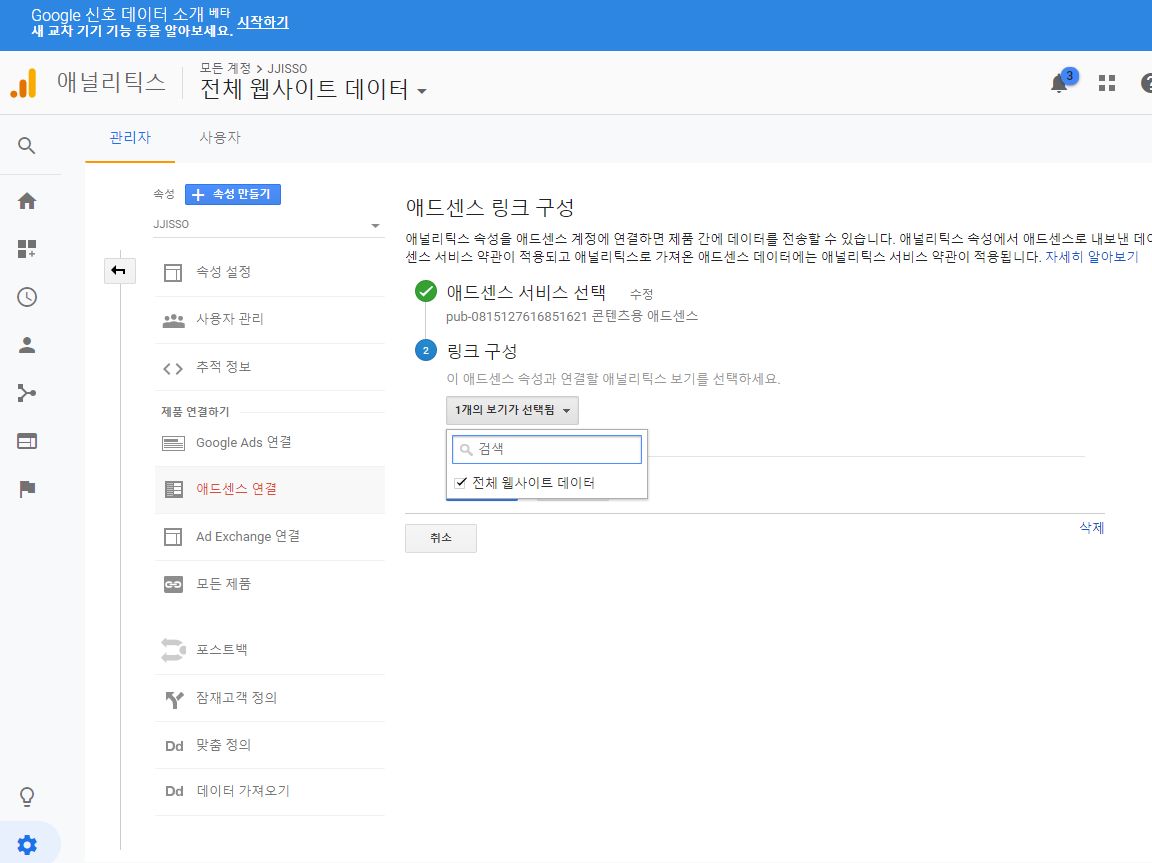Select 애드센스 연결 menu item
The height and width of the screenshot is (863, 1152).
(270, 489)
